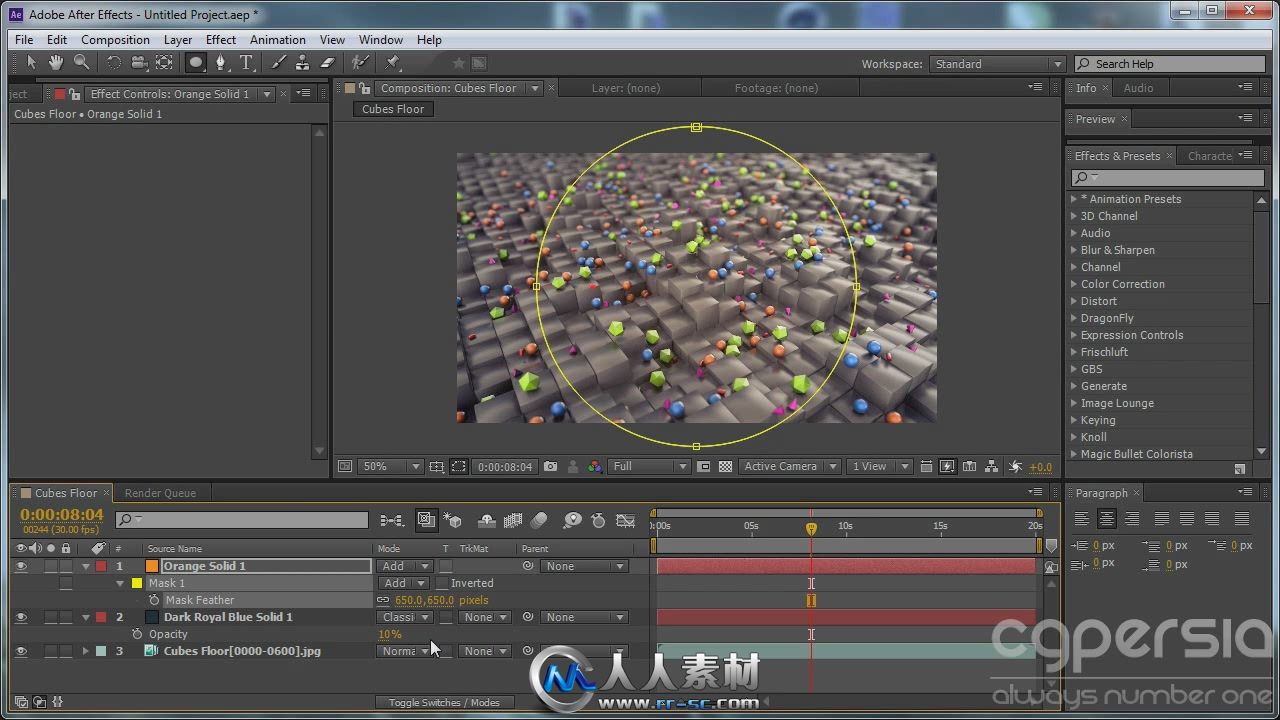Toggle lock on Effect Controls panel
The height and width of the screenshot is (720, 1280).
tap(76, 94)
